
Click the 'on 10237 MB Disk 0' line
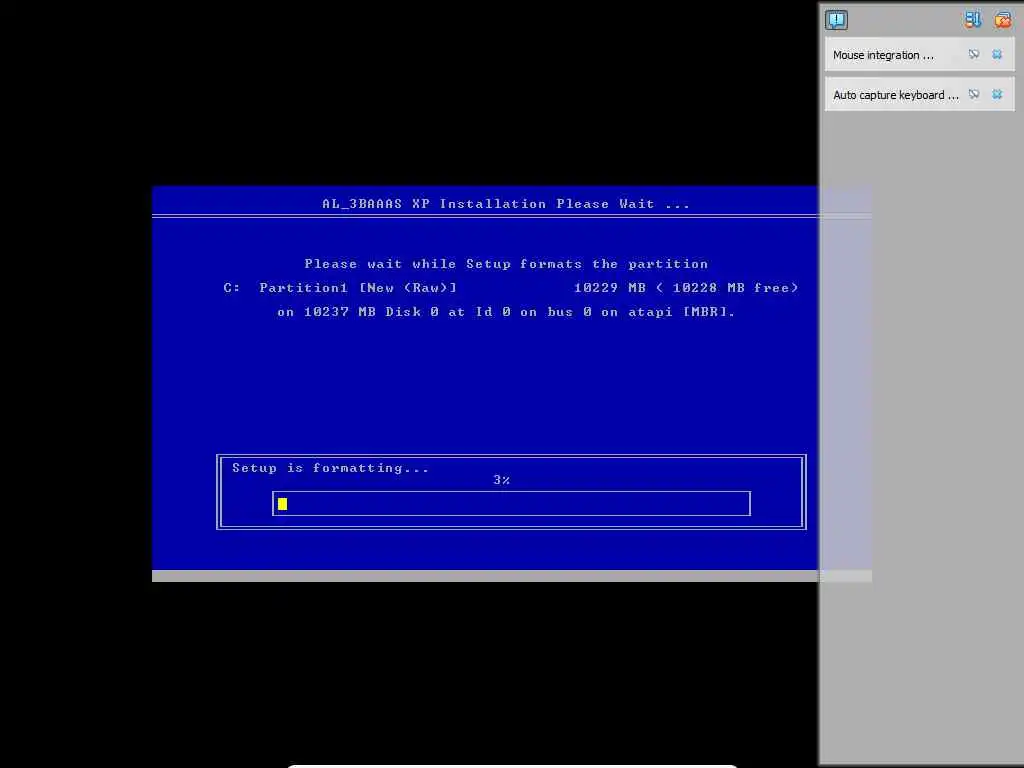506,312
